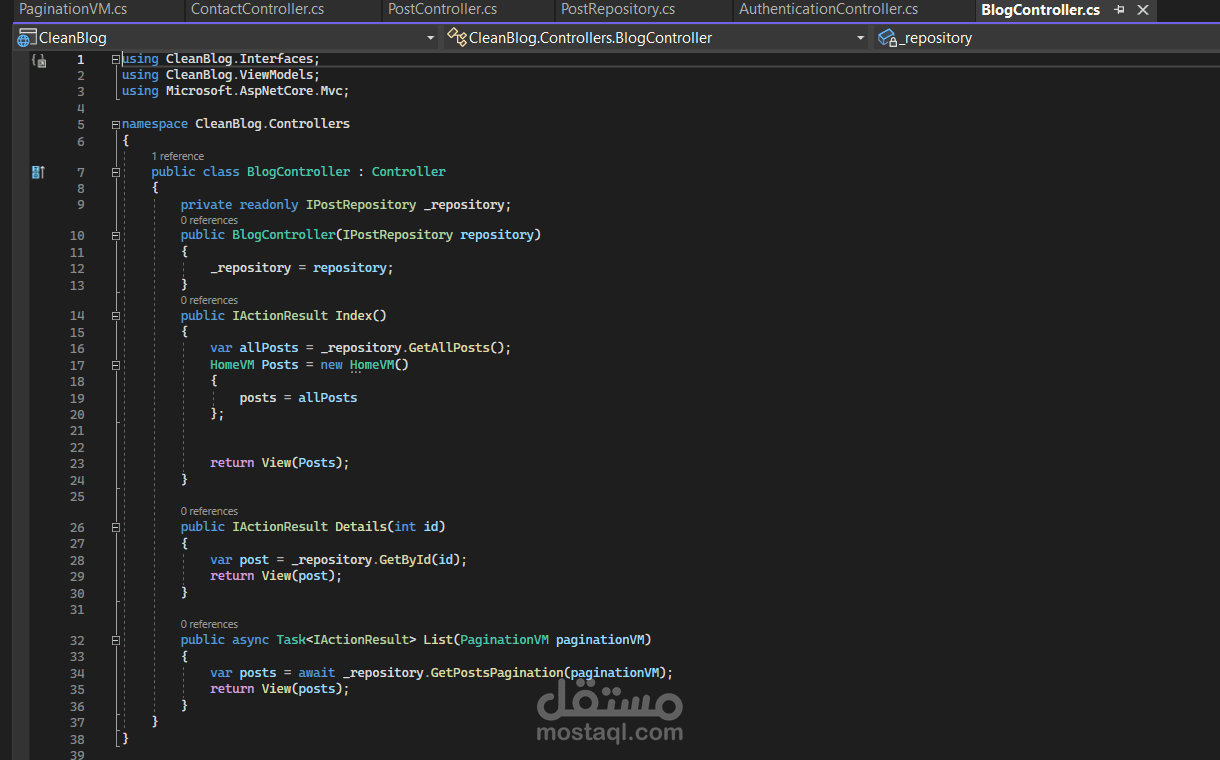
Task: Collapse the List method at line 32
Action: coord(116,639)
